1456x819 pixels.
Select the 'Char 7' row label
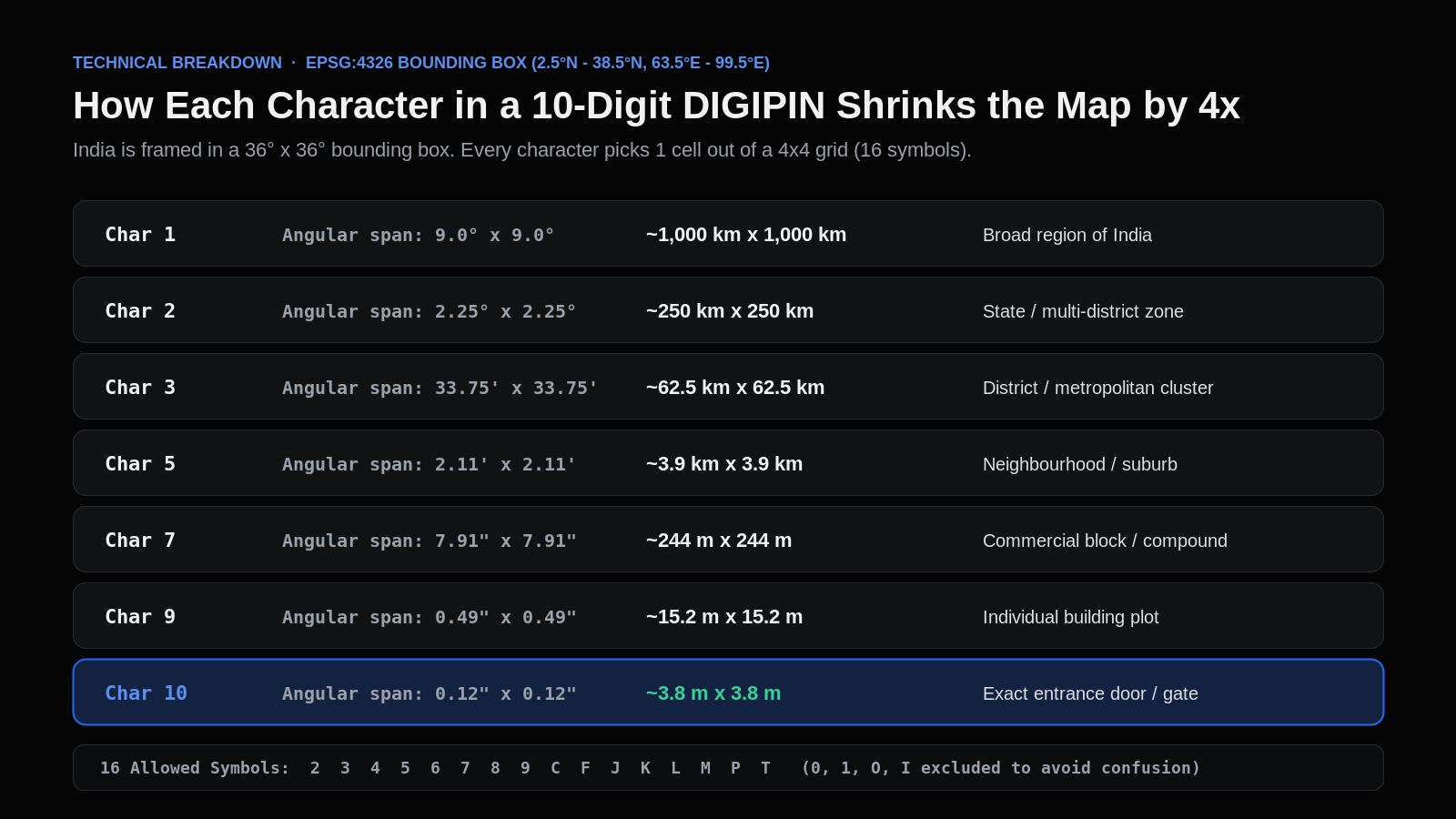click(140, 541)
